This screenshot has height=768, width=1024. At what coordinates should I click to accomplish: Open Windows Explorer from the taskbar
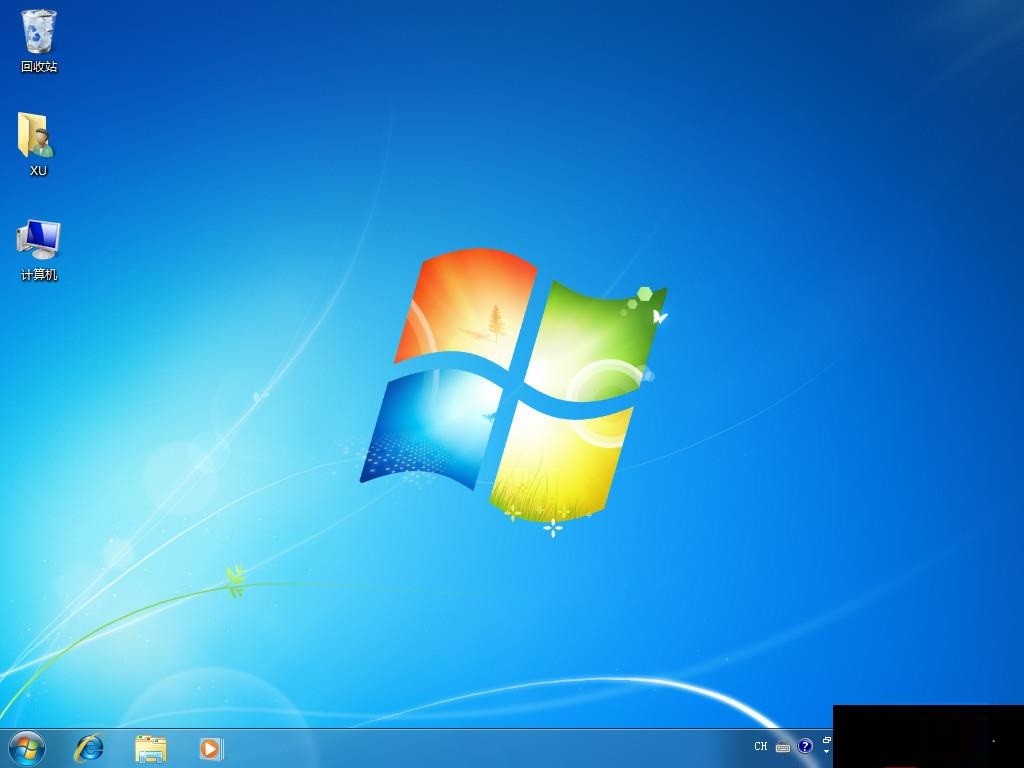(x=151, y=747)
